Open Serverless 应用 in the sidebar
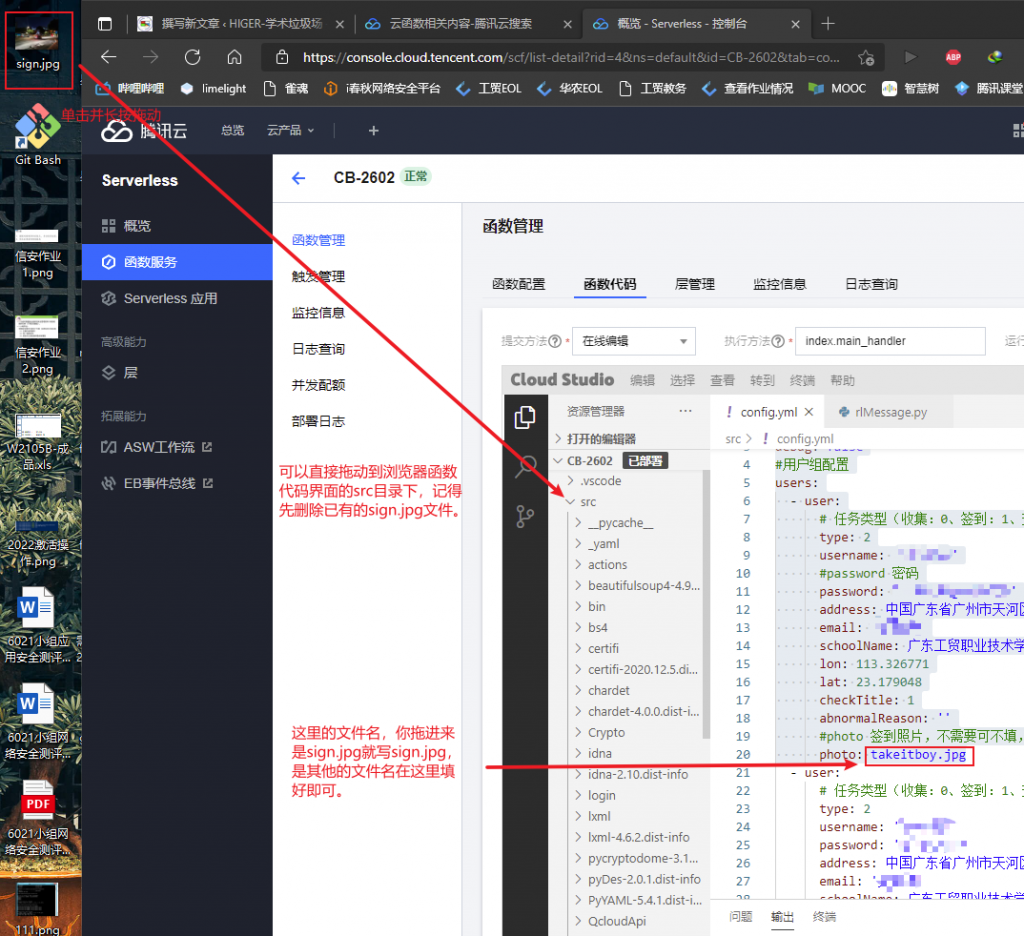 pos(177,299)
